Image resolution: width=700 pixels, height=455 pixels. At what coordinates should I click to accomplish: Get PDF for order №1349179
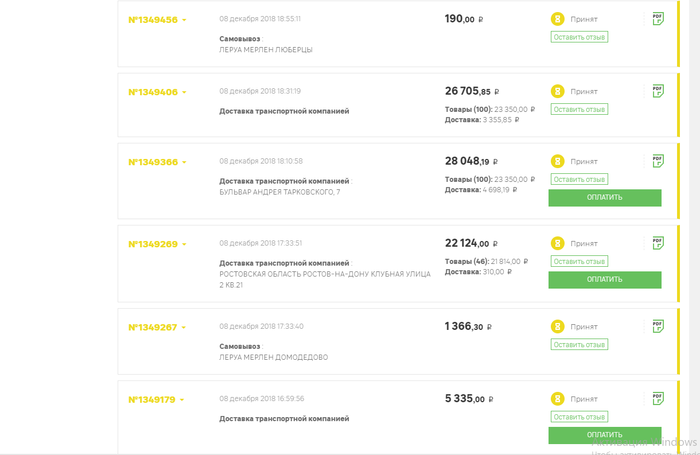tap(658, 398)
